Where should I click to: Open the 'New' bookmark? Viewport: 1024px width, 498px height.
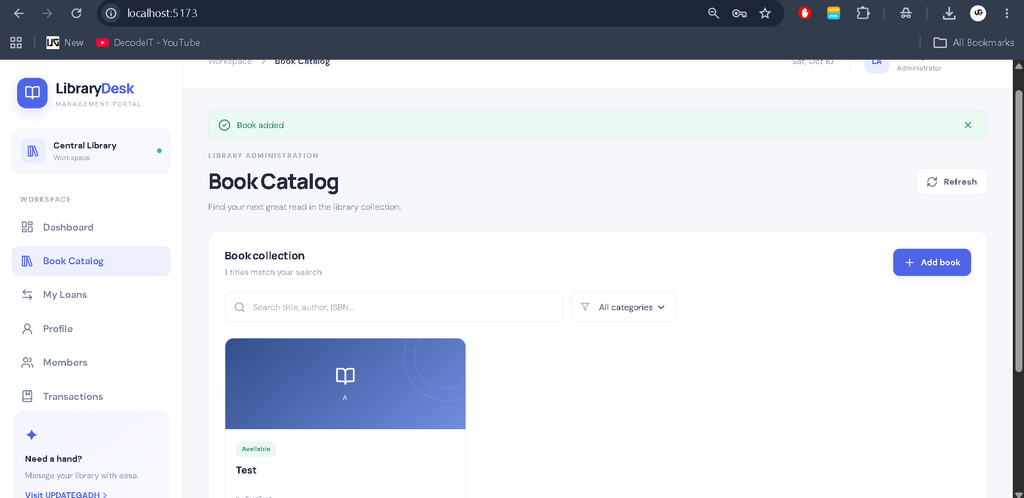pyautogui.click(x=65, y=42)
